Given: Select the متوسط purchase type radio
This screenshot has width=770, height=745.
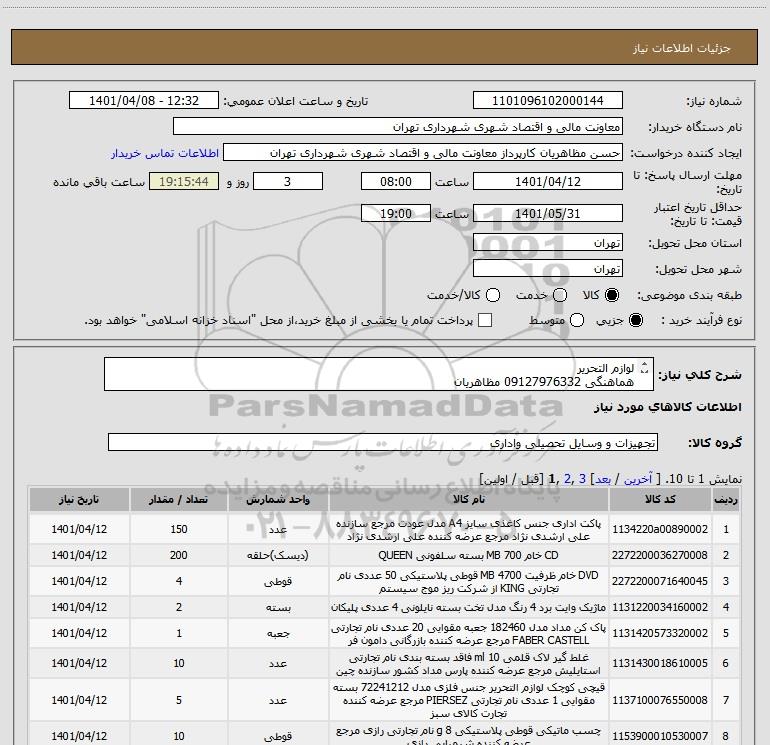Looking at the screenshot, I should 577,321.
